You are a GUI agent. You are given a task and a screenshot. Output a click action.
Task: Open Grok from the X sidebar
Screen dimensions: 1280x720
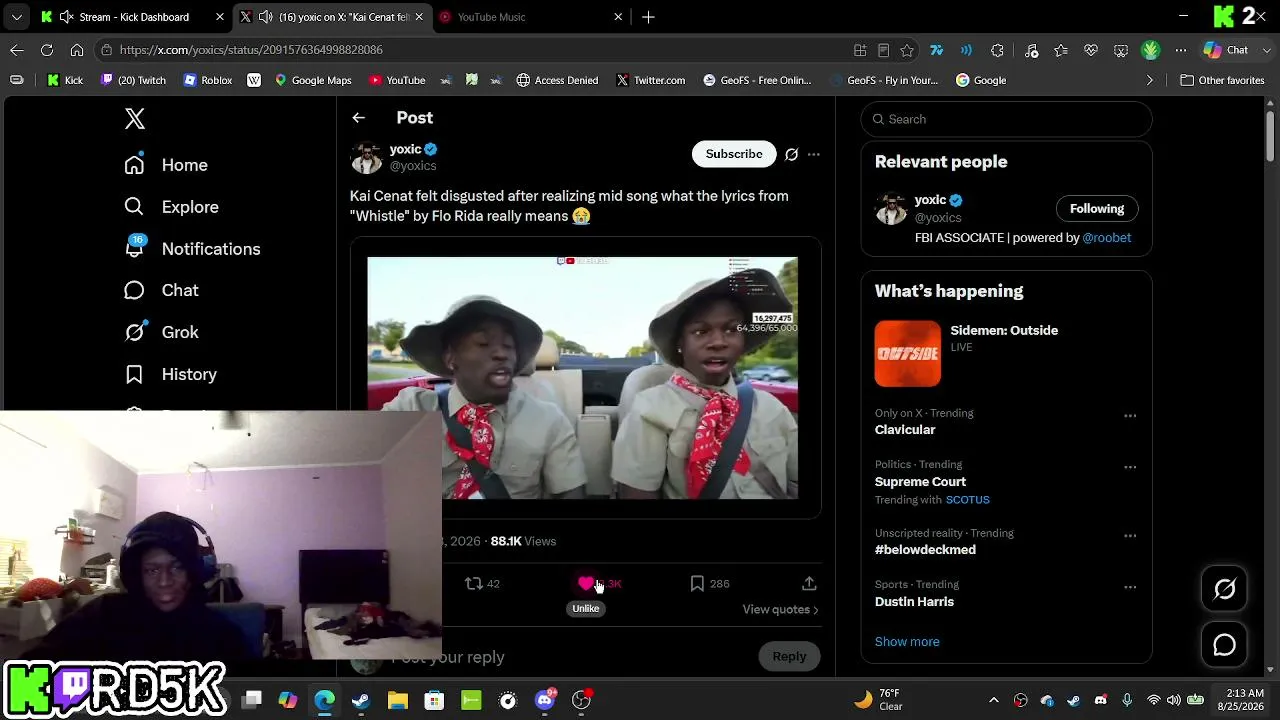(x=161, y=332)
